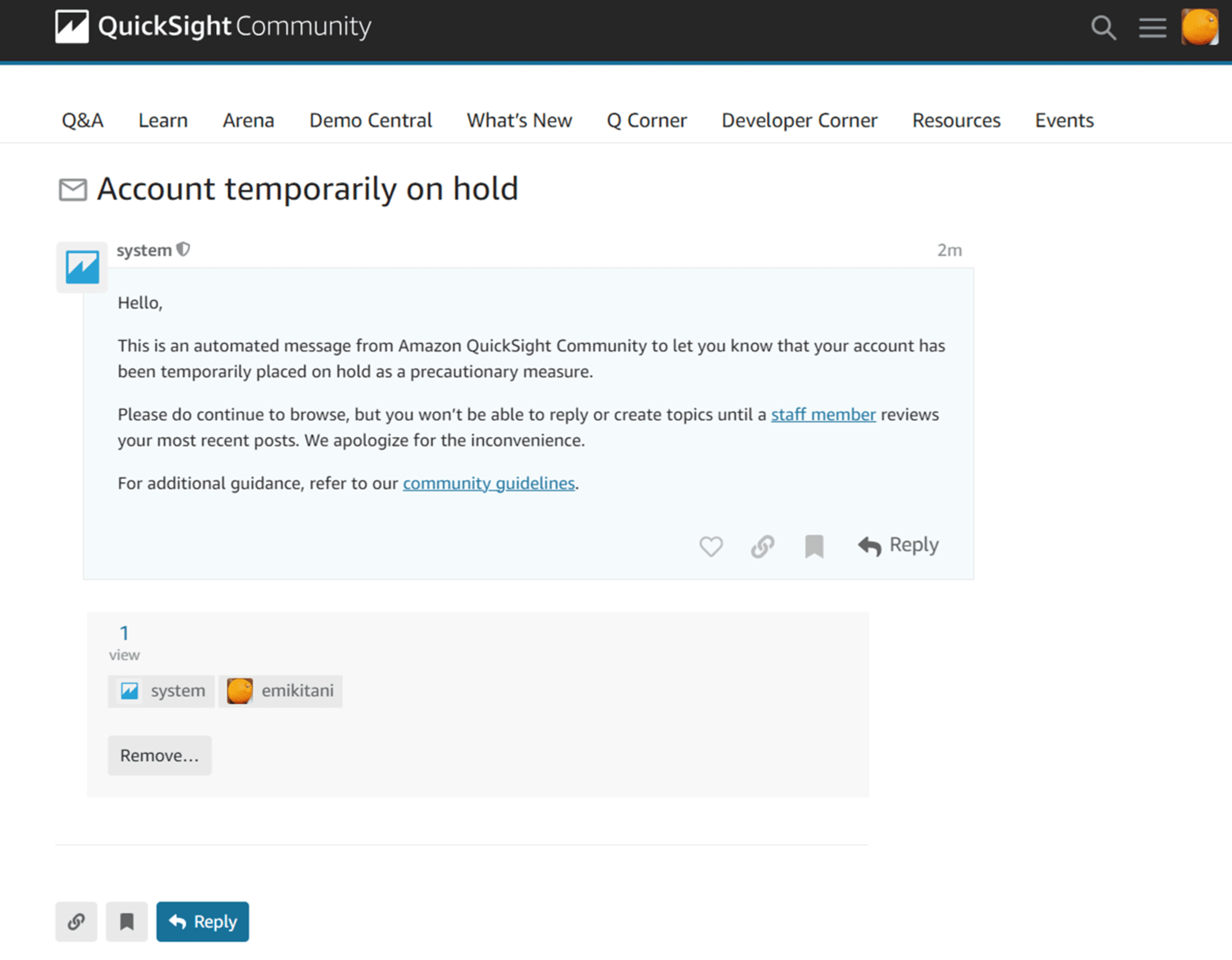Click the Remove button below participant avatars
This screenshot has height=960, width=1232.
pos(159,754)
